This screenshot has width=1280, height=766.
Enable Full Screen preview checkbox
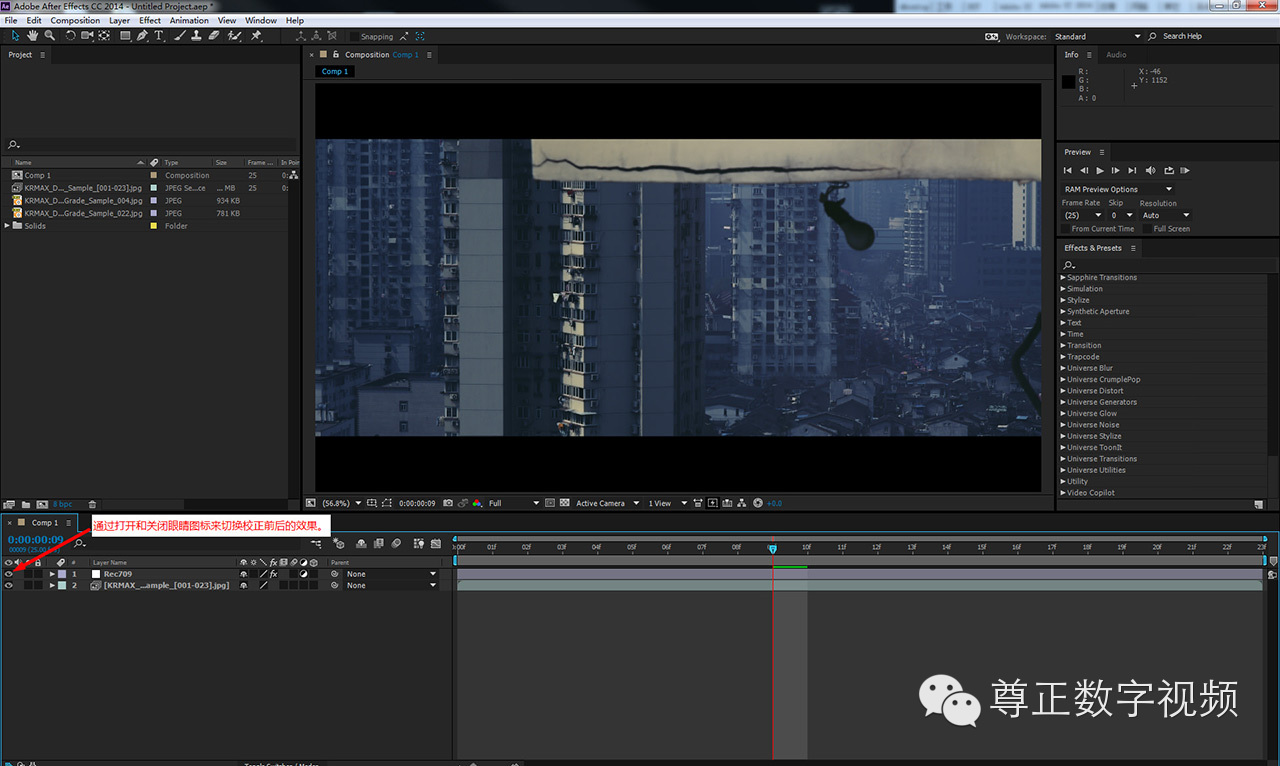(1147, 229)
